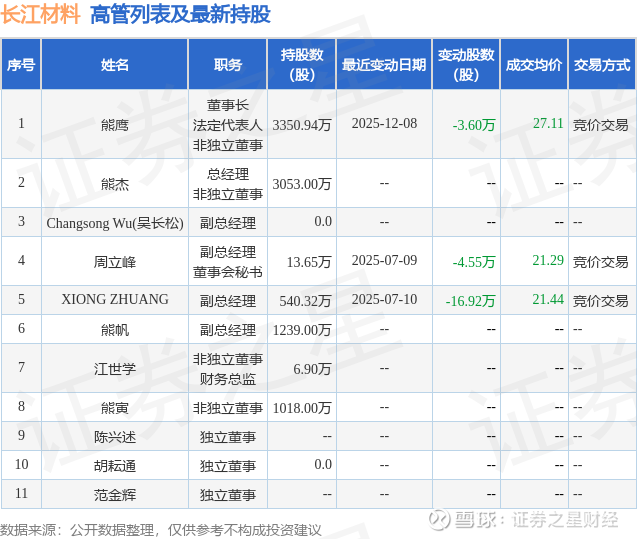The height and width of the screenshot is (539, 637).
Task: Click the average price 27.11
Action: point(548,123)
